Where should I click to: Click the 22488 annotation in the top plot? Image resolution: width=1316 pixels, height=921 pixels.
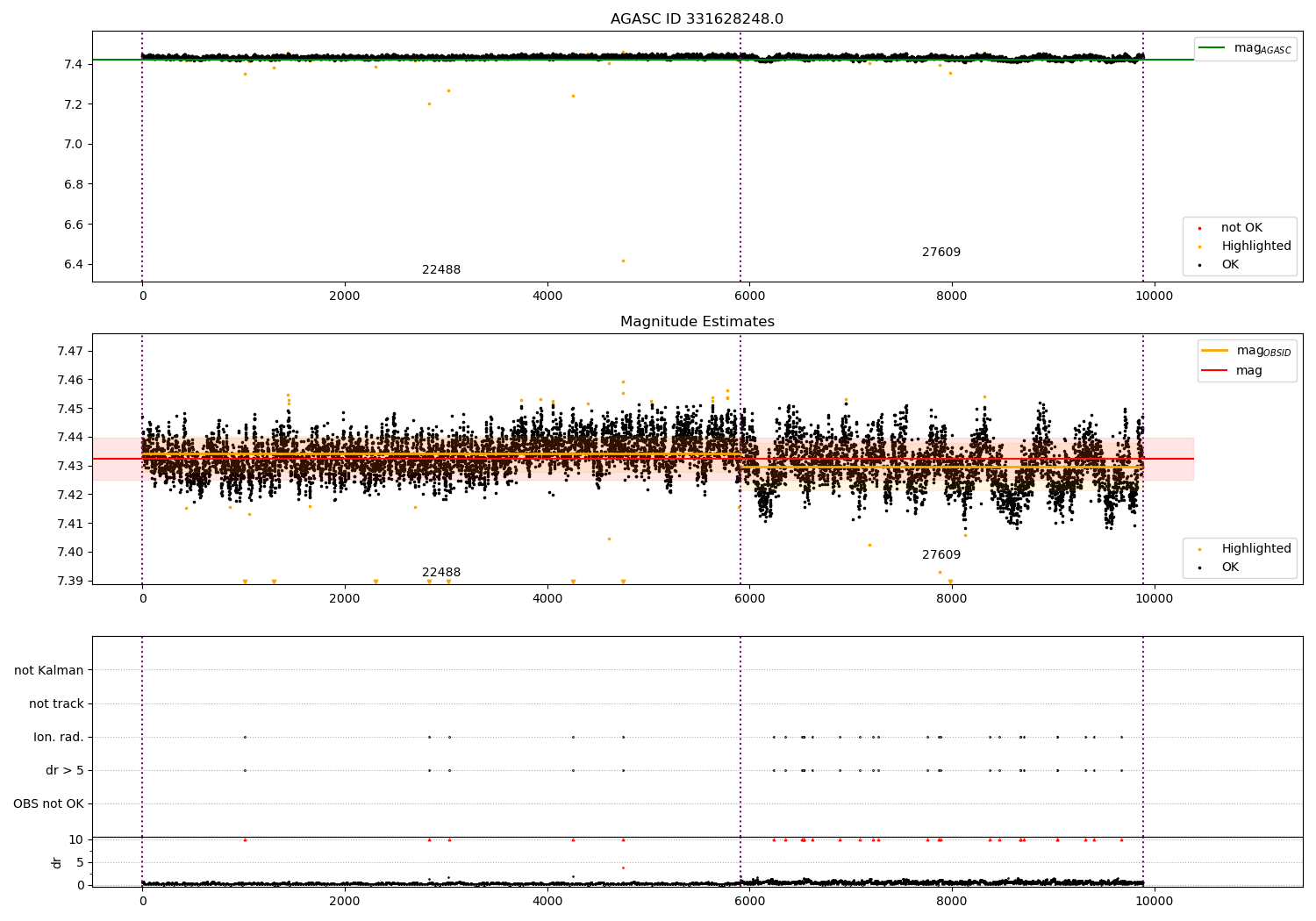(441, 270)
